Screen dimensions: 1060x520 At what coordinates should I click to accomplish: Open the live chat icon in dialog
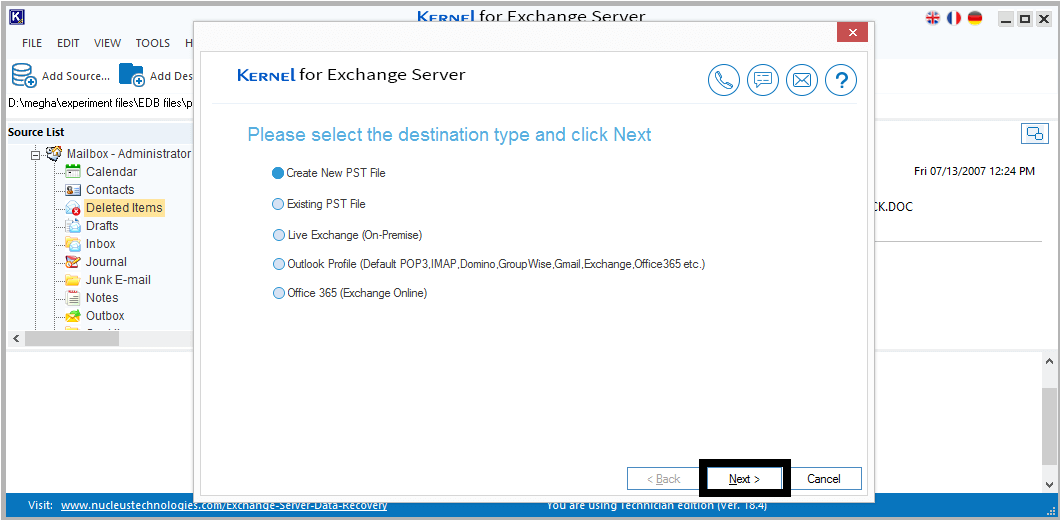tap(763, 80)
